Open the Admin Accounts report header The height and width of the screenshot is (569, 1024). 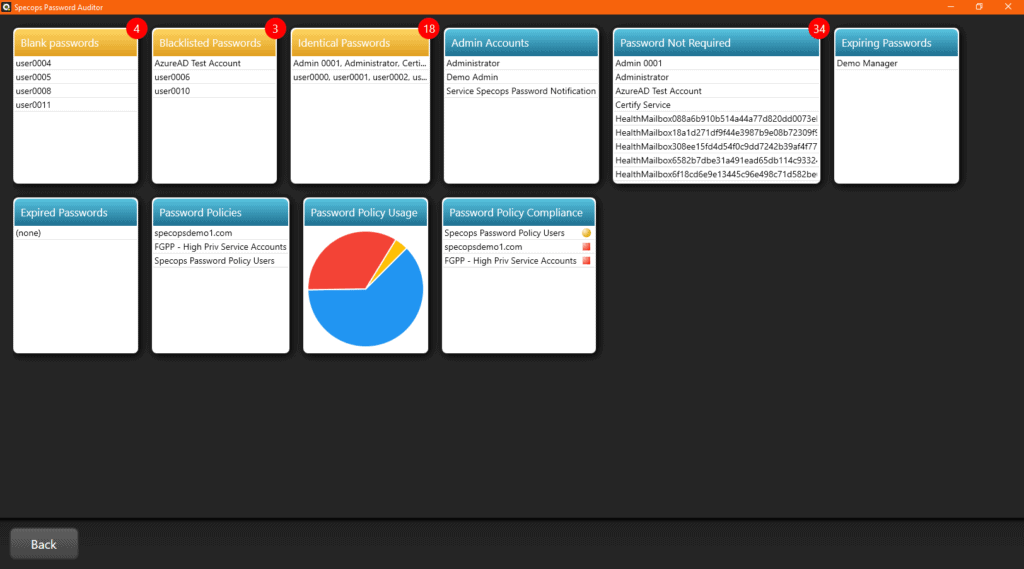(521, 43)
